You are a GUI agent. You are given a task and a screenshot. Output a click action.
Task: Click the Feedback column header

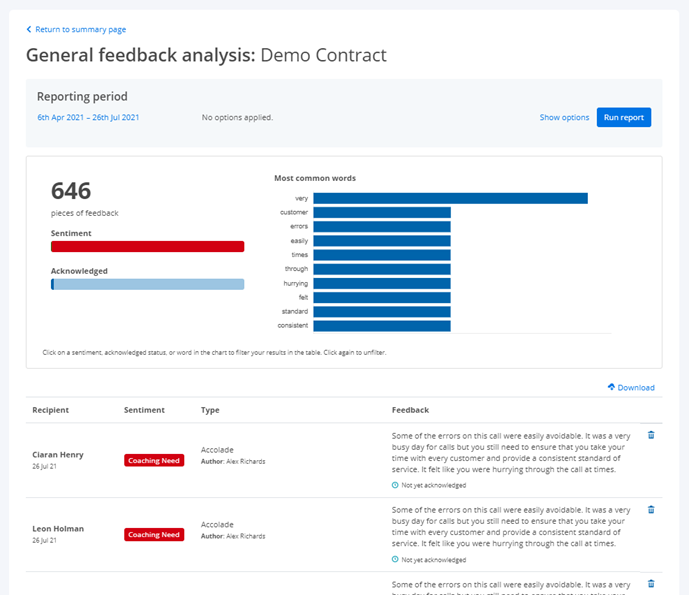(x=410, y=410)
